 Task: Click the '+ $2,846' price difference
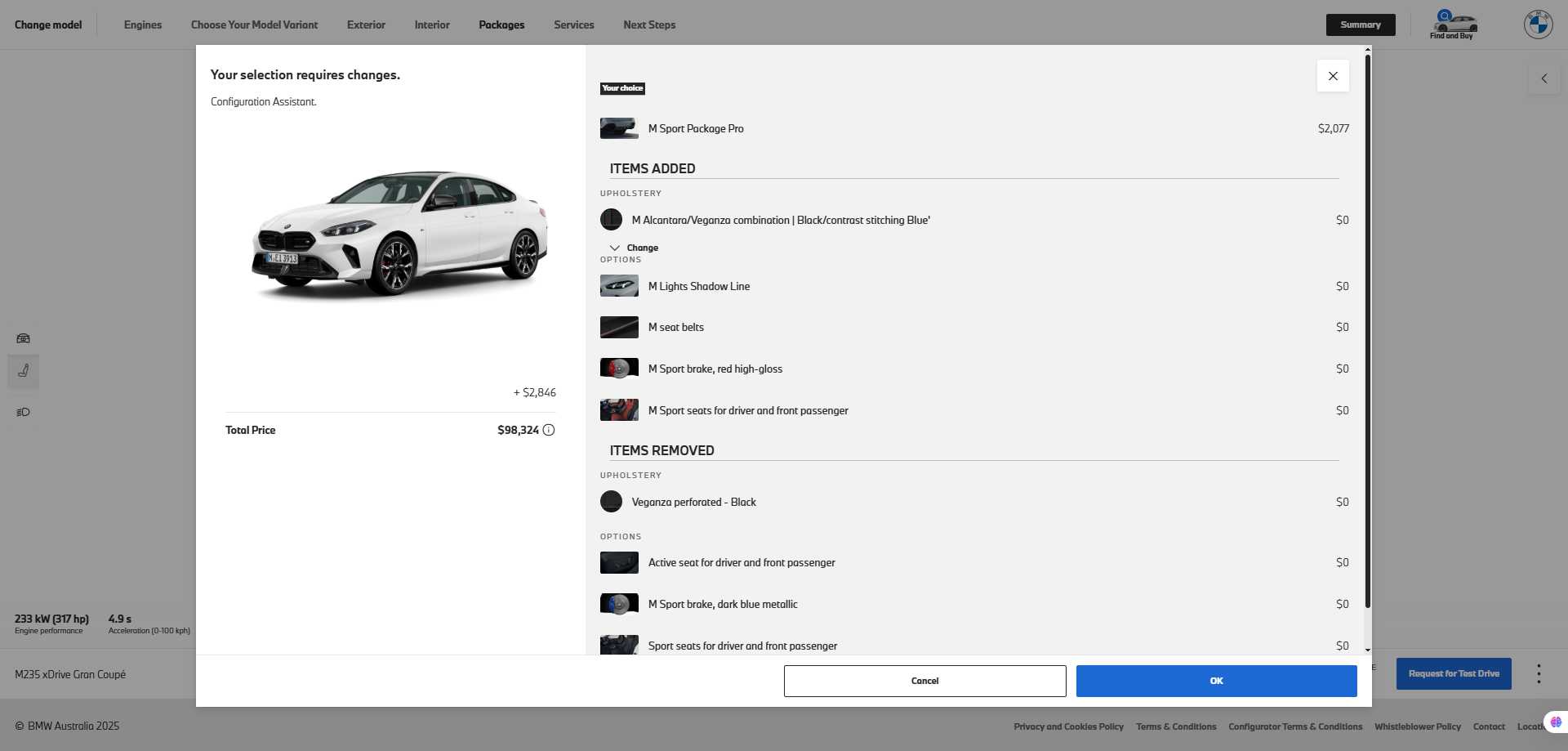coord(535,392)
